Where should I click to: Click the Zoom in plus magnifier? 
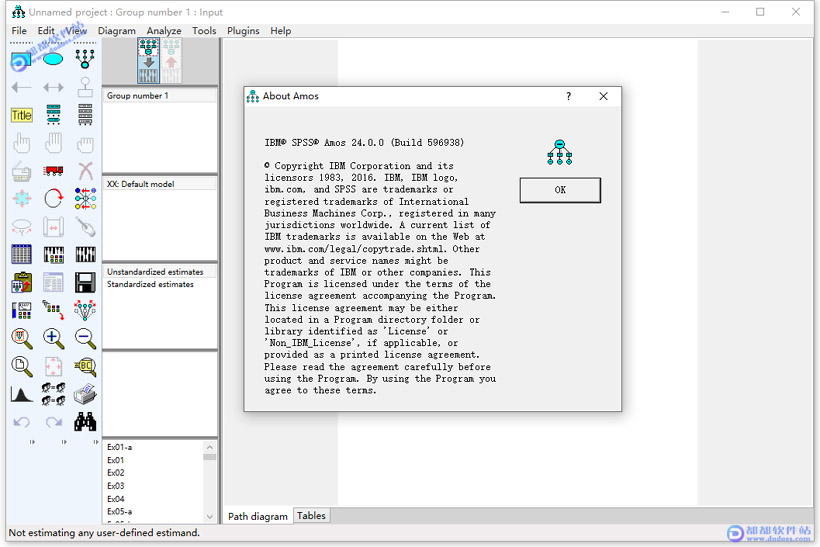coord(53,338)
